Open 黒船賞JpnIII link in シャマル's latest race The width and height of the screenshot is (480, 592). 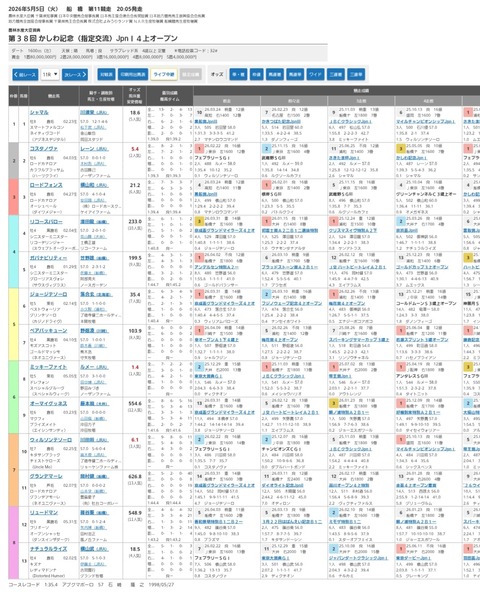pyautogui.click(x=205, y=122)
